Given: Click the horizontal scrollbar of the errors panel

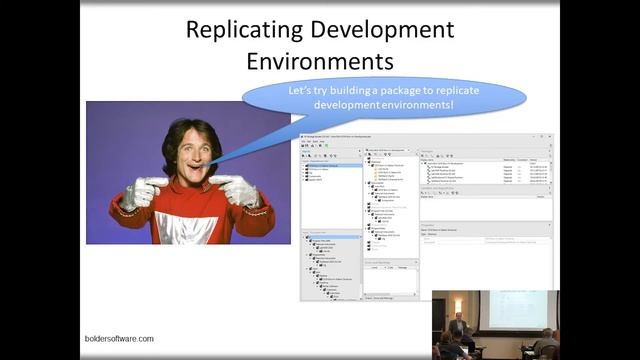Looking at the screenshot, I should pyautogui.click(x=390, y=294).
